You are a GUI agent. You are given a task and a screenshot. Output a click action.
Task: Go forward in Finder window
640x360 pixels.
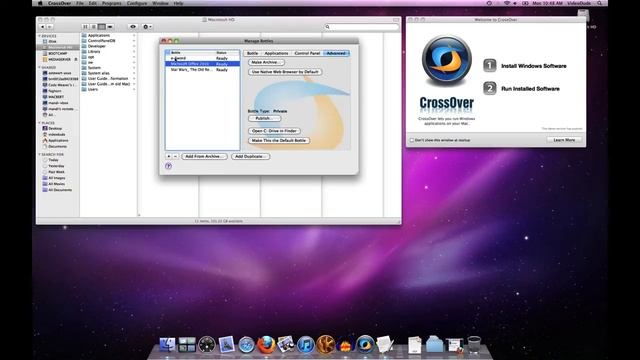[49, 27]
